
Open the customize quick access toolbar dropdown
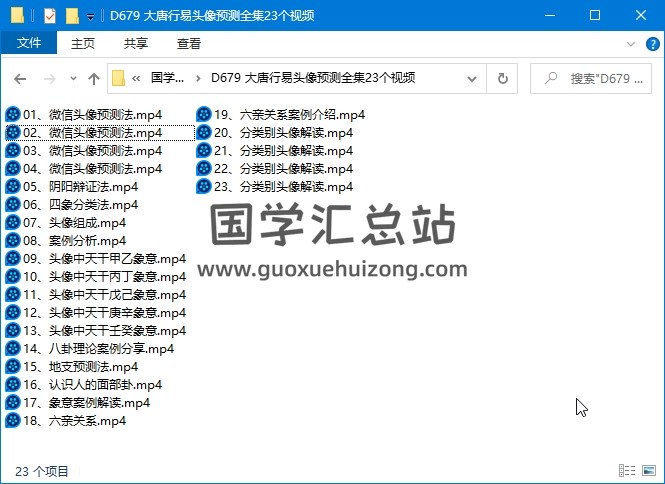[91, 17]
